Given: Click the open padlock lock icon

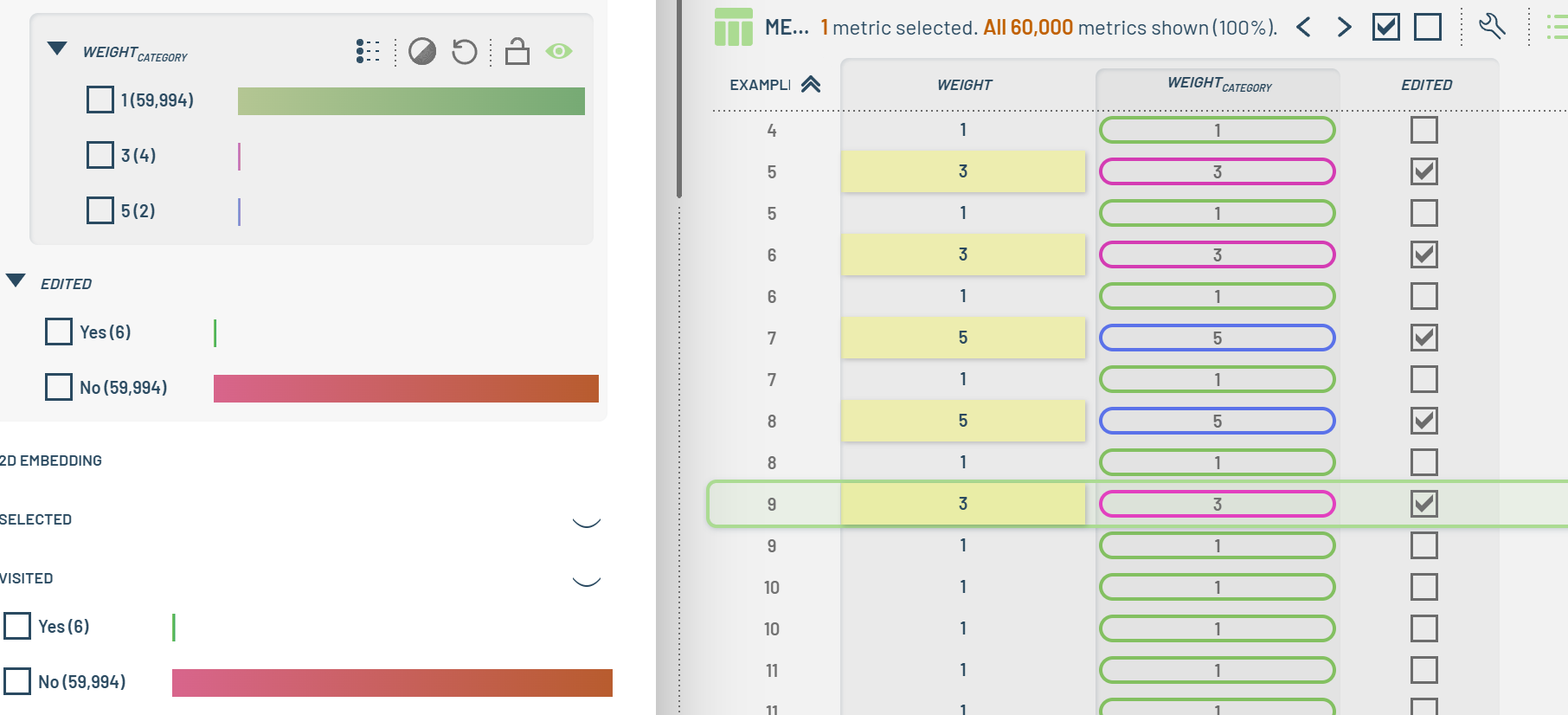Looking at the screenshot, I should (x=517, y=52).
